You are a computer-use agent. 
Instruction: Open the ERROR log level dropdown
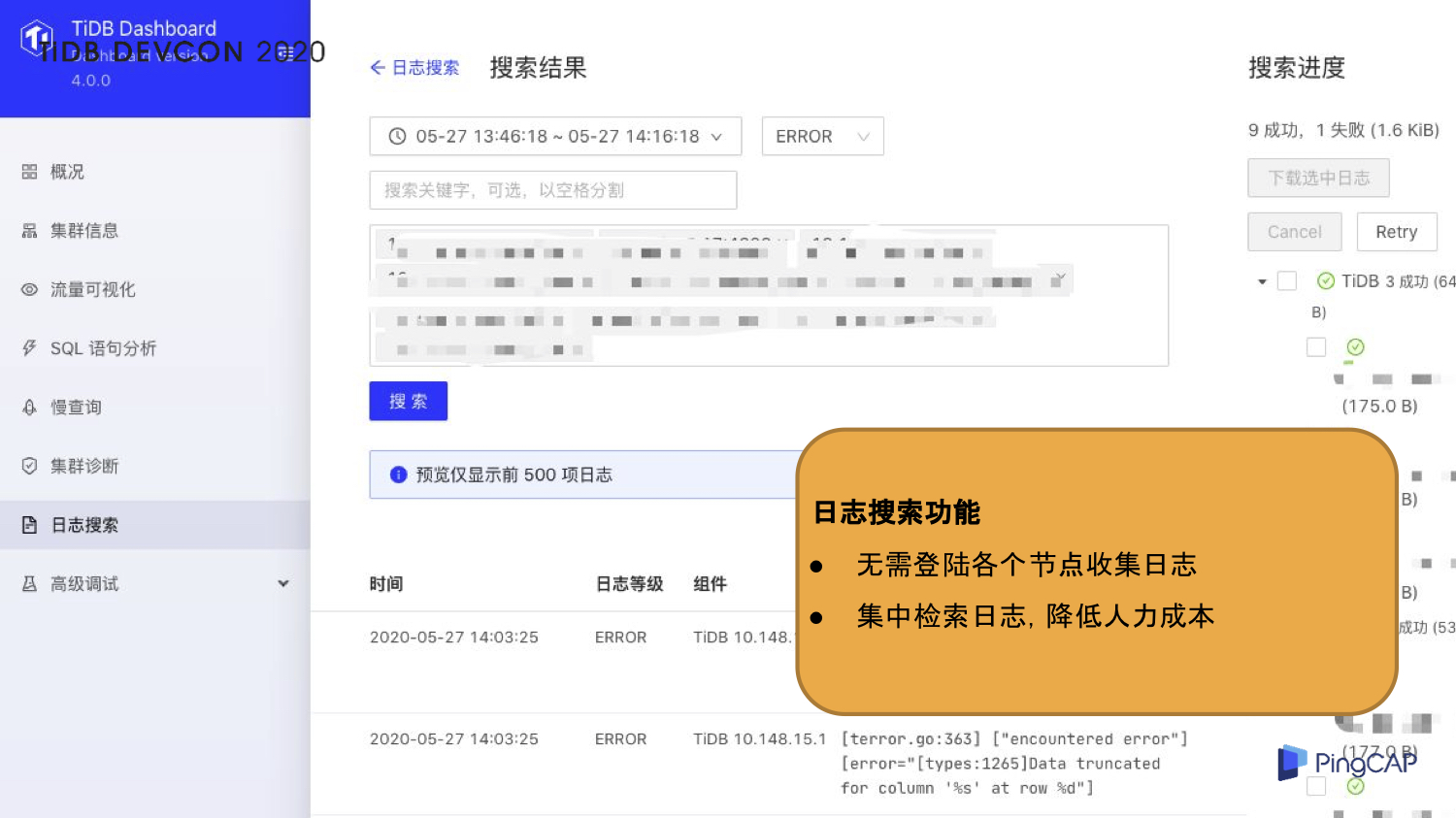(823, 137)
